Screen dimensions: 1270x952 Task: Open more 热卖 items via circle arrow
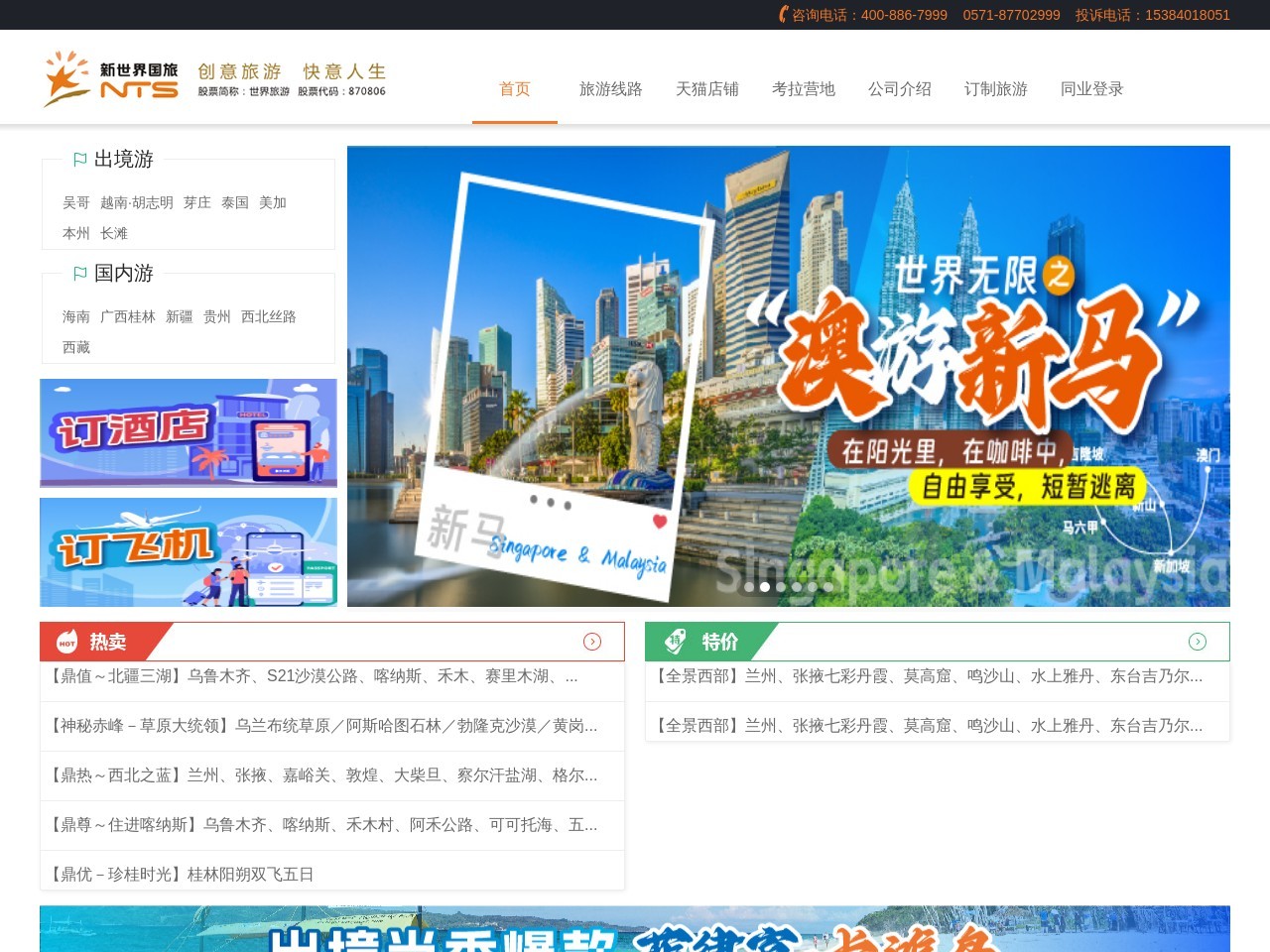(x=592, y=642)
